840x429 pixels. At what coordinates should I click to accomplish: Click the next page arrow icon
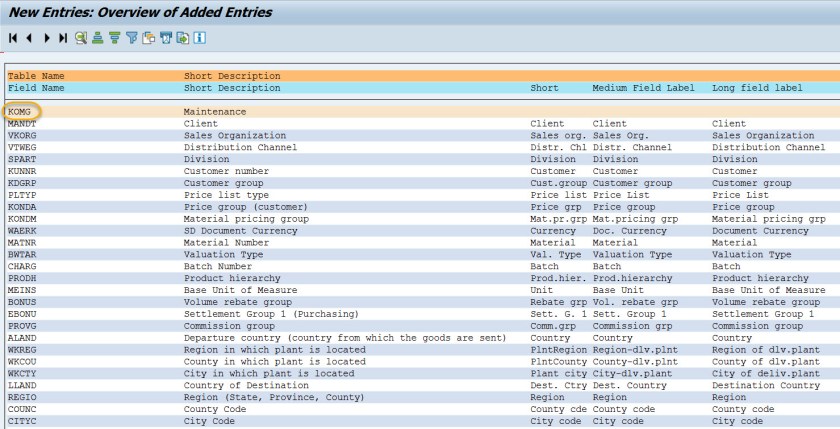click(x=47, y=38)
